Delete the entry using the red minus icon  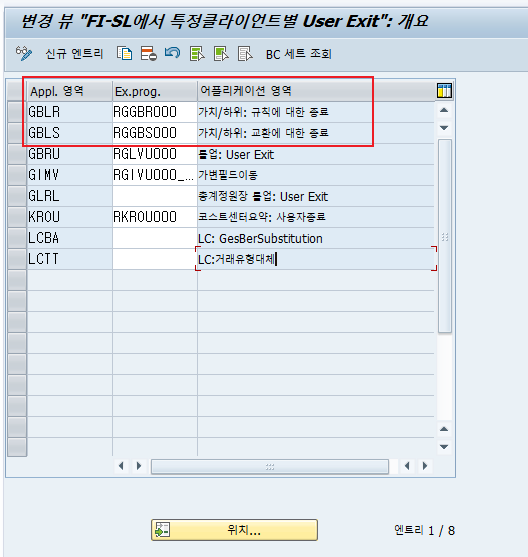click(149, 54)
